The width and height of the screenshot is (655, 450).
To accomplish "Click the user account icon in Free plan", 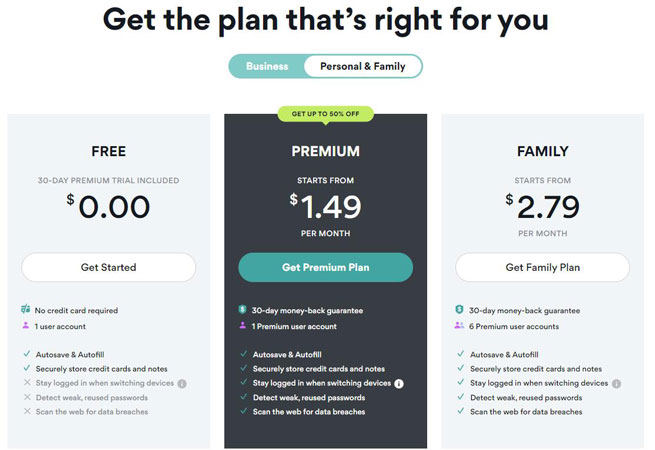I will click(x=26, y=326).
